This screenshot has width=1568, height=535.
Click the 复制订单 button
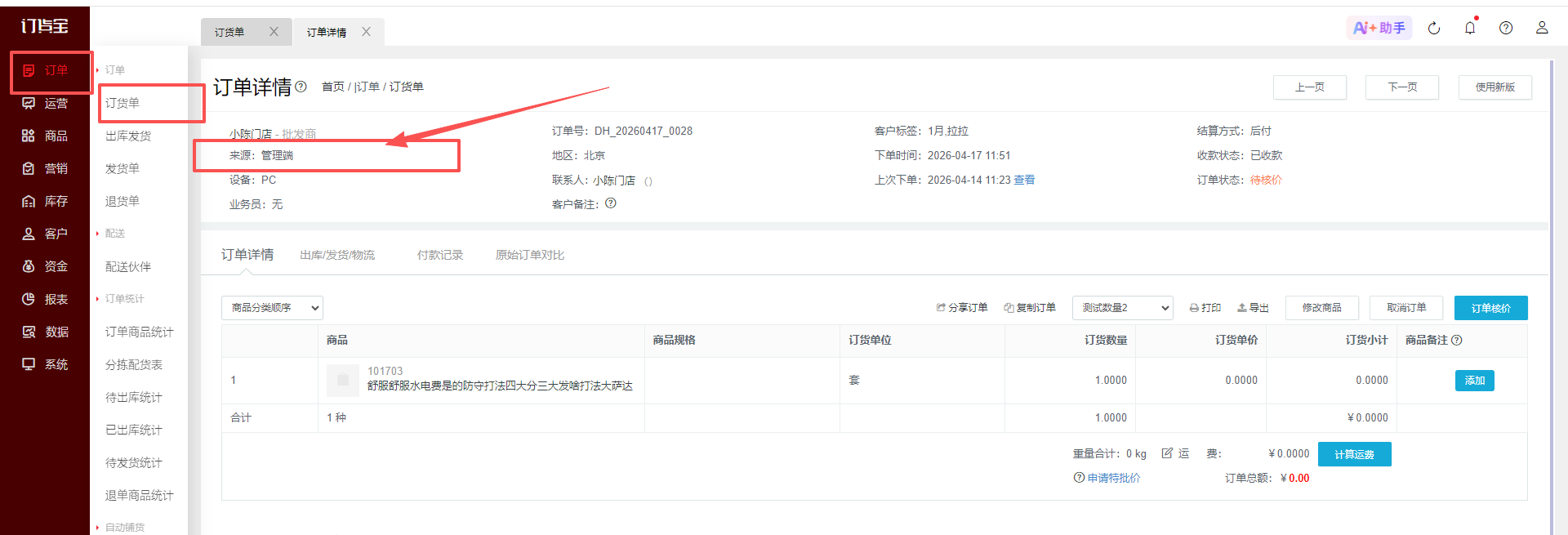pyautogui.click(x=1030, y=308)
